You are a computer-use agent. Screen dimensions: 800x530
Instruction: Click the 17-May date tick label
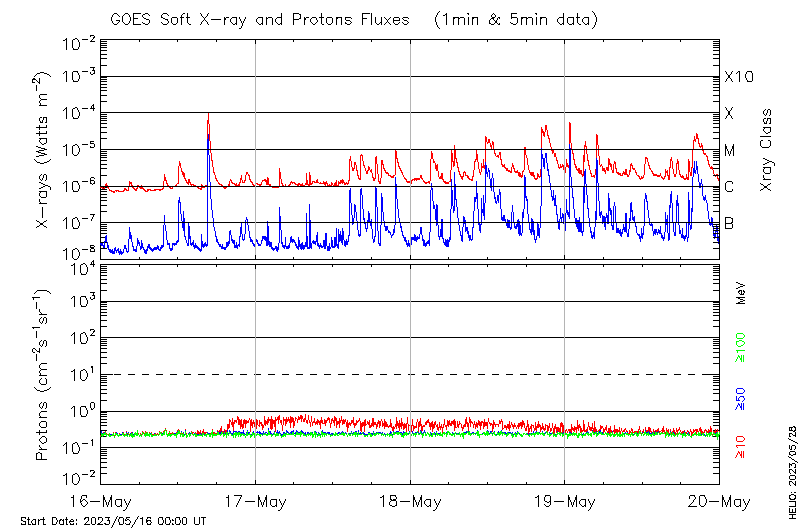click(x=255, y=501)
